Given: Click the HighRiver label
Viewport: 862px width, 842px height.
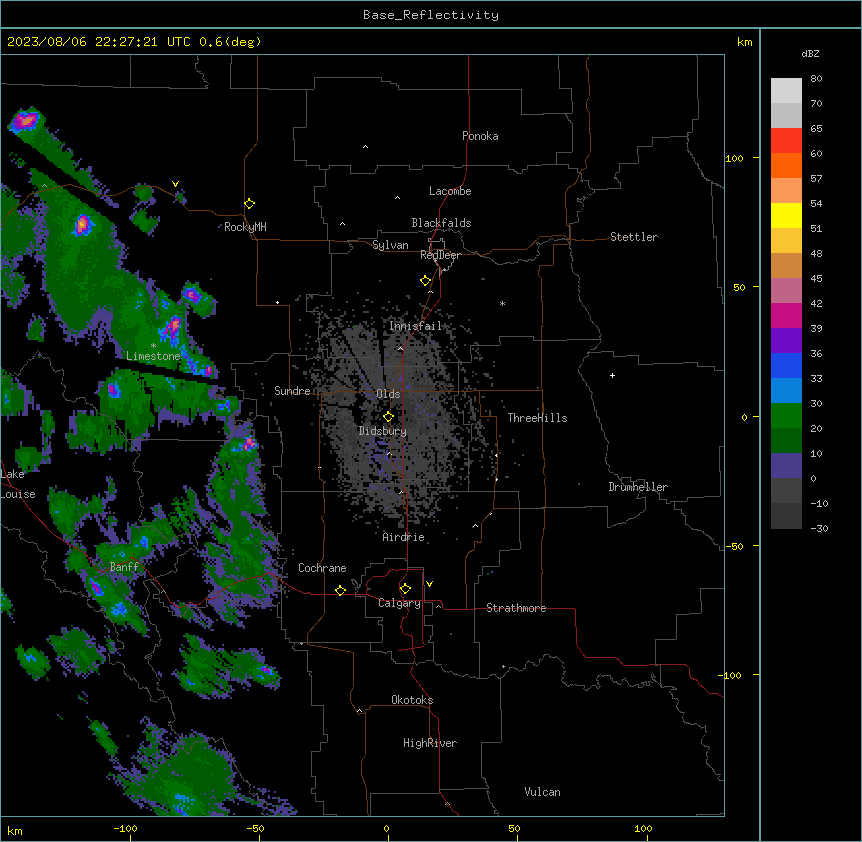Looking at the screenshot, I should point(430,743).
